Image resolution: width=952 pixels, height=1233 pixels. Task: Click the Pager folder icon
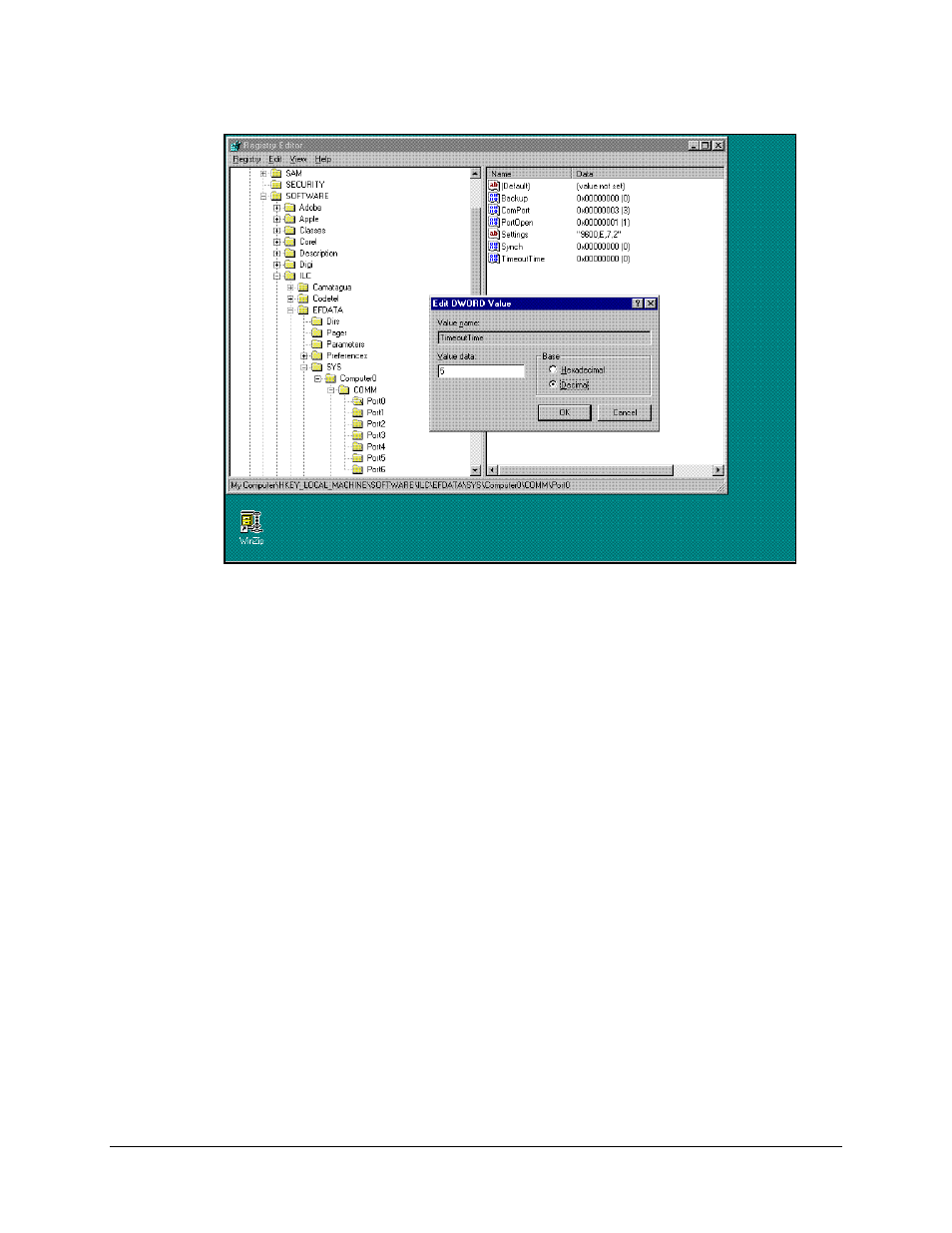pyautogui.click(x=317, y=332)
